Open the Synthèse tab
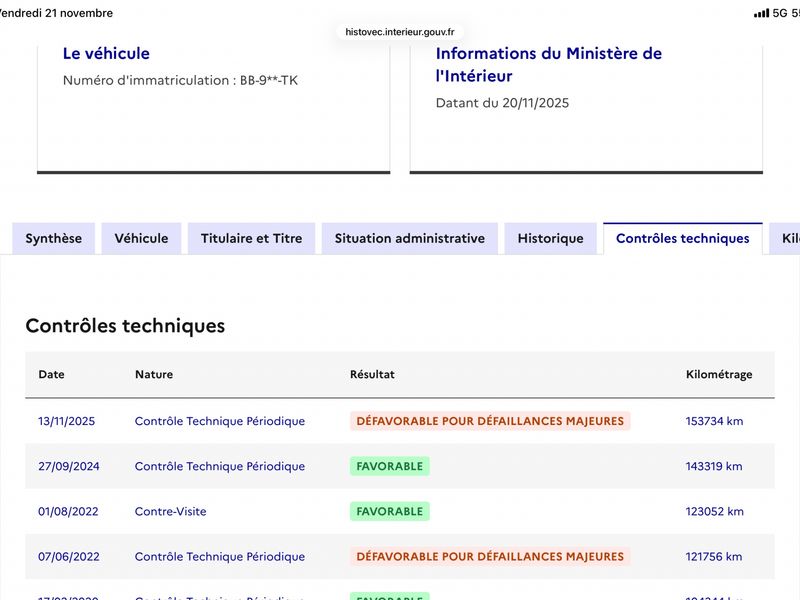 (54, 238)
